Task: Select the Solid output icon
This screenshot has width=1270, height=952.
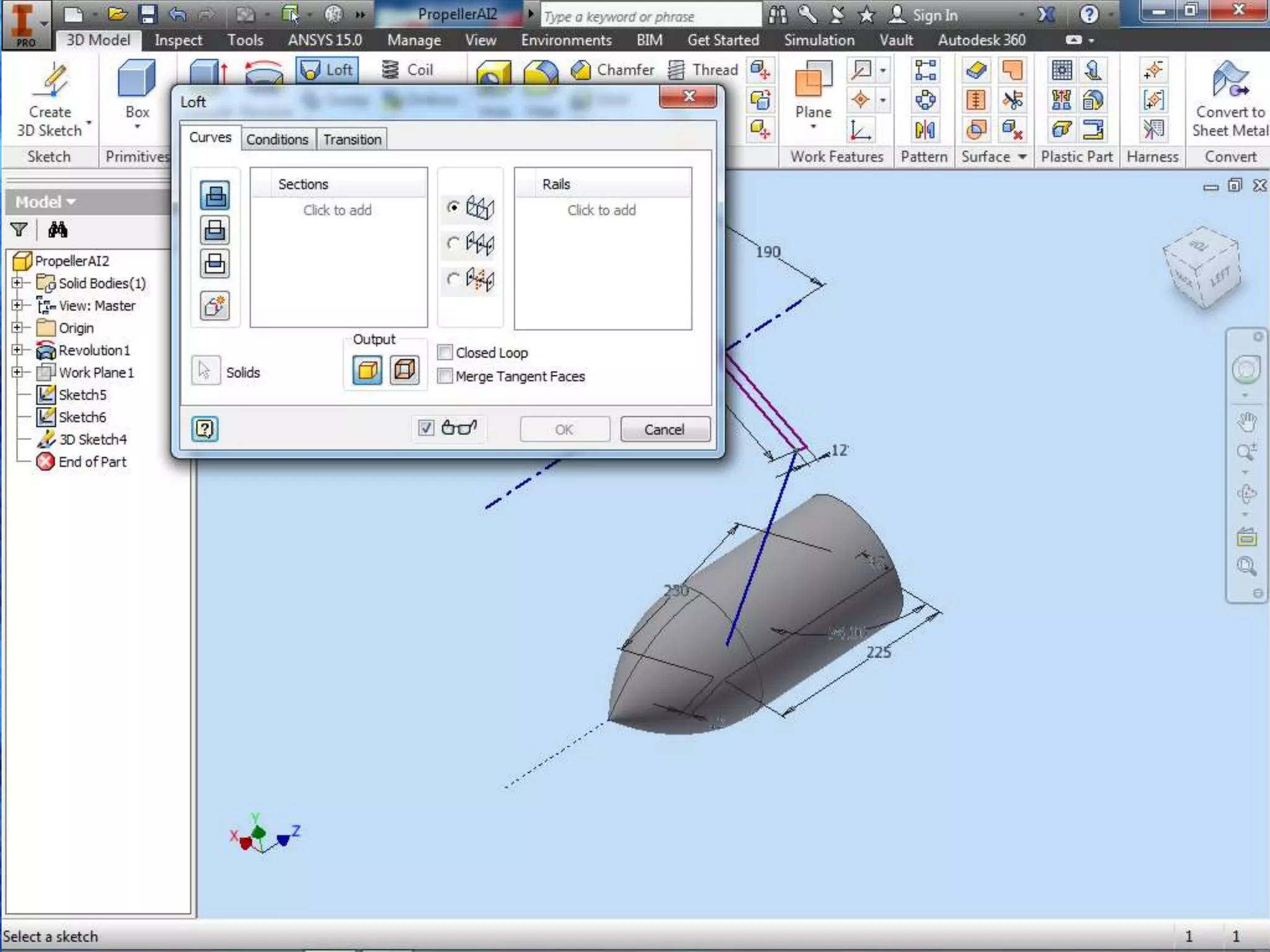Action: pyautogui.click(x=367, y=371)
